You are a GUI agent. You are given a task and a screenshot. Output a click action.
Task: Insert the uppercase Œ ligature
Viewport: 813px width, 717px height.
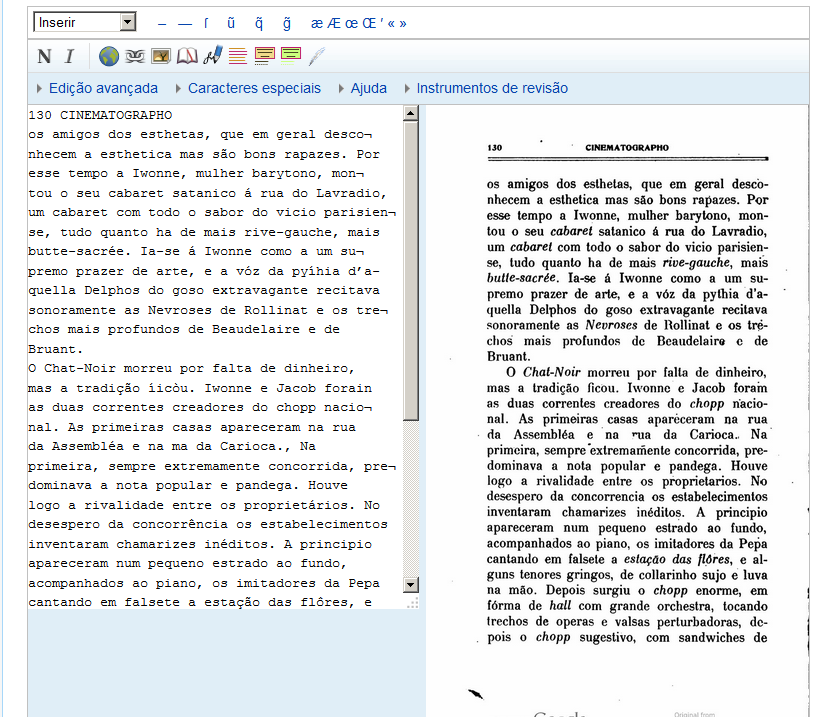pos(369,23)
